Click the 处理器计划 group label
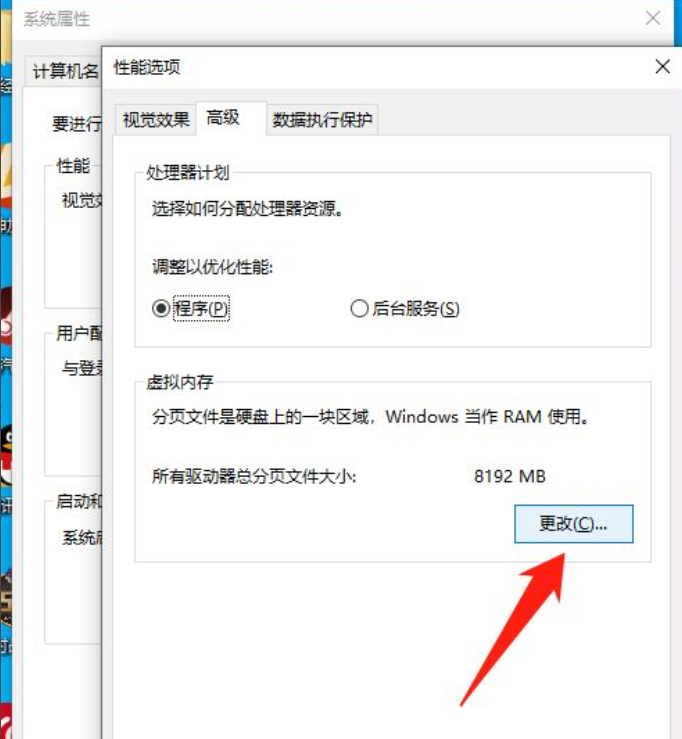Image resolution: width=682 pixels, height=739 pixels. [x=188, y=172]
